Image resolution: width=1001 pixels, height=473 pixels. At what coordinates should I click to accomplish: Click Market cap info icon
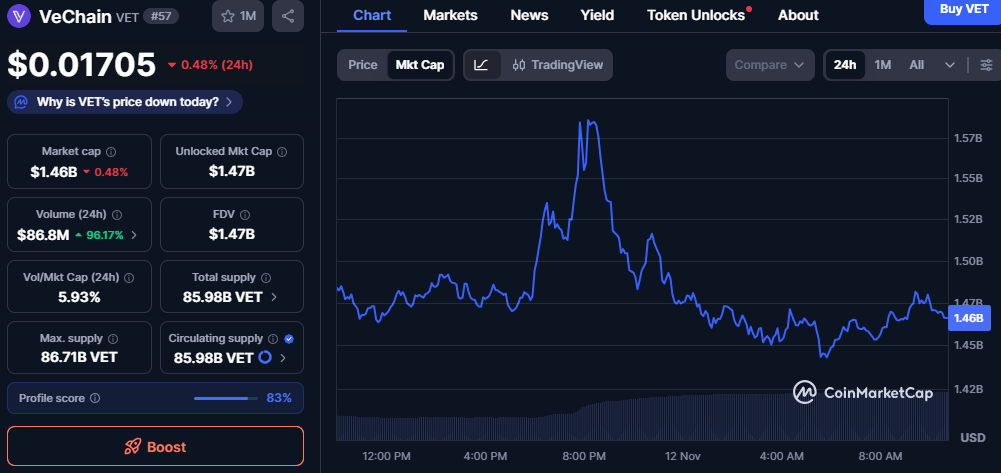(x=111, y=152)
